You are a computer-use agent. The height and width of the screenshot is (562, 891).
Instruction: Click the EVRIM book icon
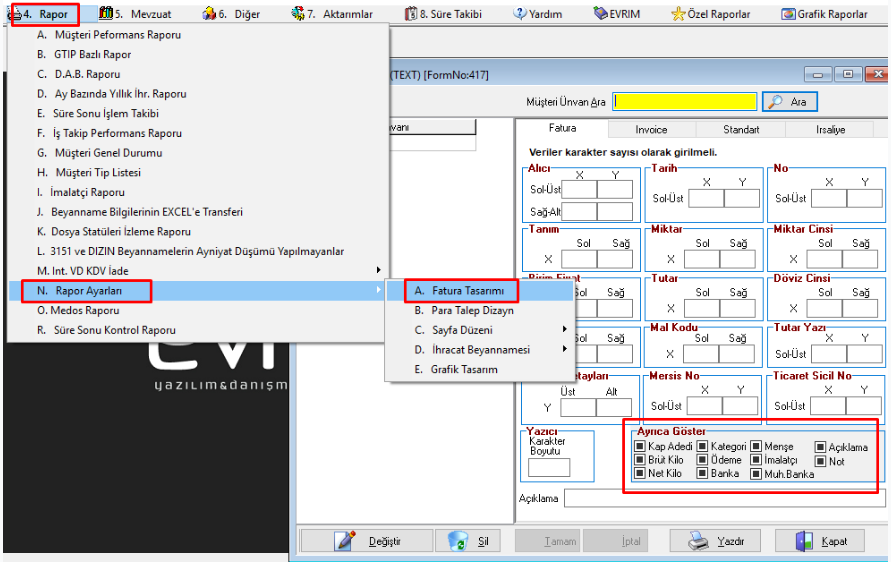click(x=600, y=14)
